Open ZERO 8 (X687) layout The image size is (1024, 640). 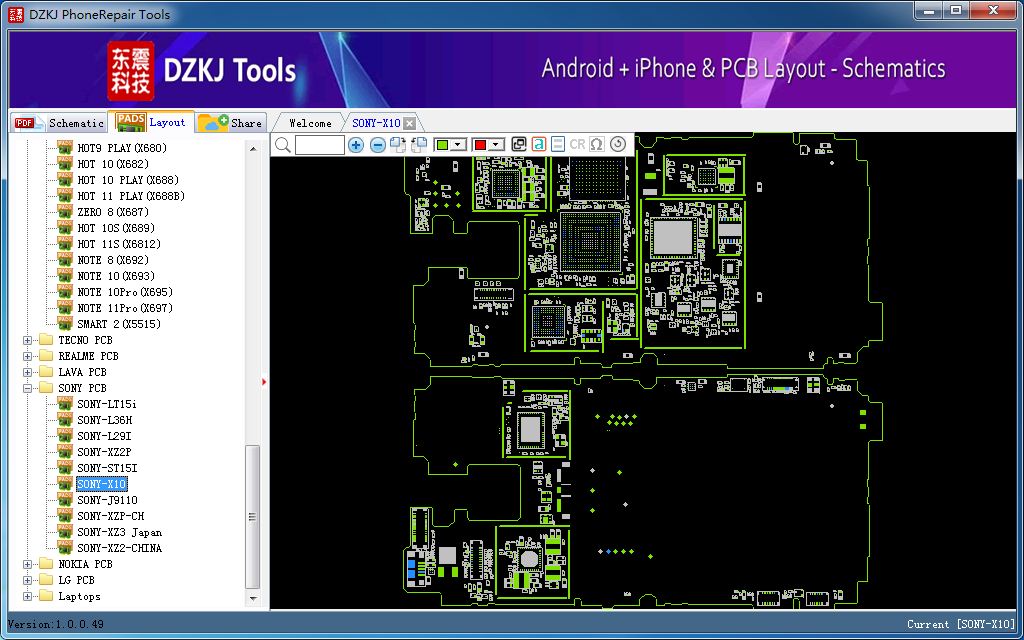[x=113, y=212]
